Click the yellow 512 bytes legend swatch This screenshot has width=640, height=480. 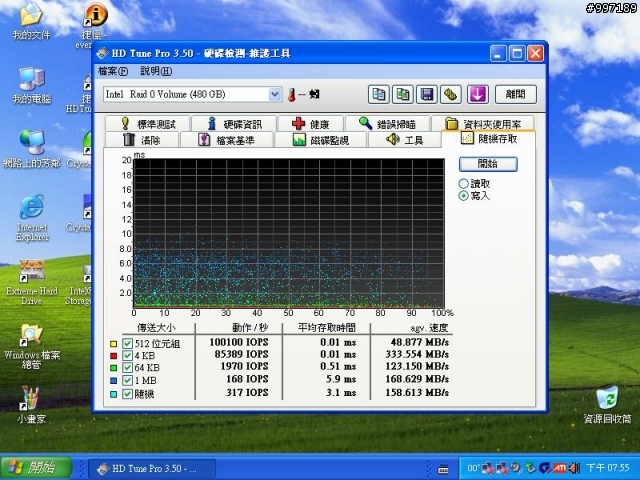tap(113, 344)
